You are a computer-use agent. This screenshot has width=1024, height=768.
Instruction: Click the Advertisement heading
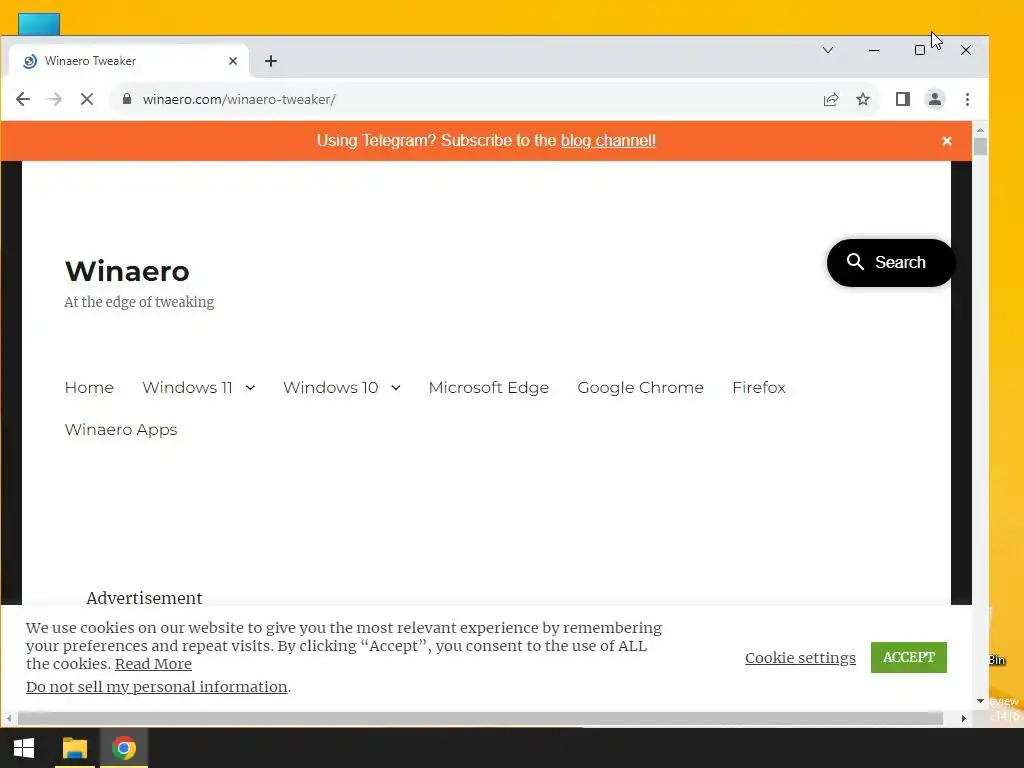(x=144, y=598)
